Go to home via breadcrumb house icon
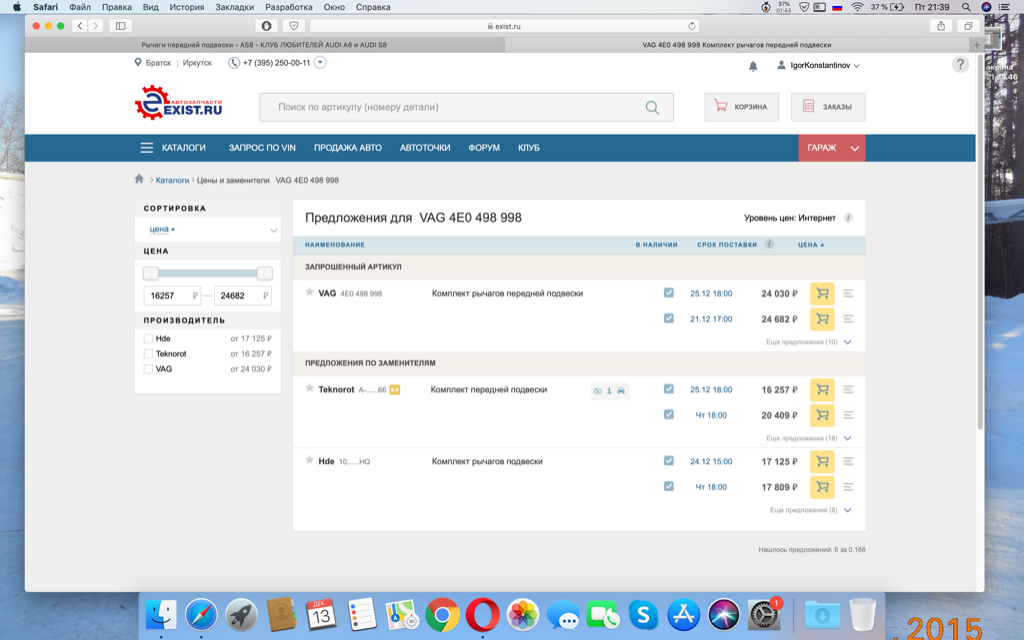1024x640 pixels. 140,180
